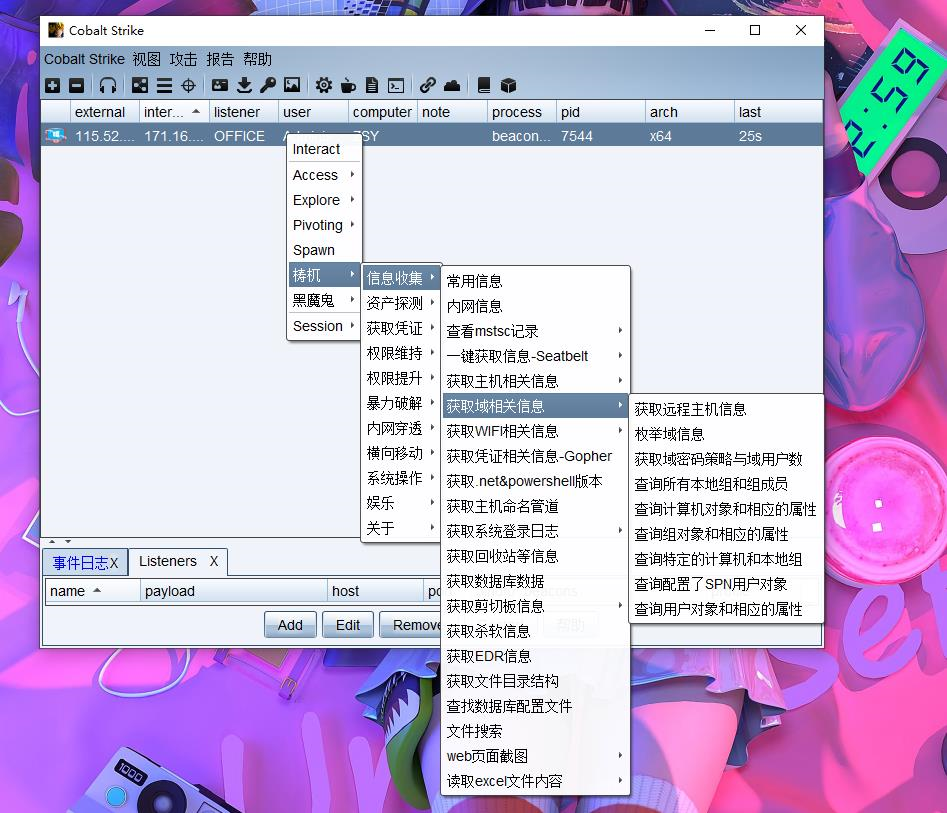This screenshot has height=813, width=947.
Task: Click the Edit listener button
Action: (x=348, y=625)
